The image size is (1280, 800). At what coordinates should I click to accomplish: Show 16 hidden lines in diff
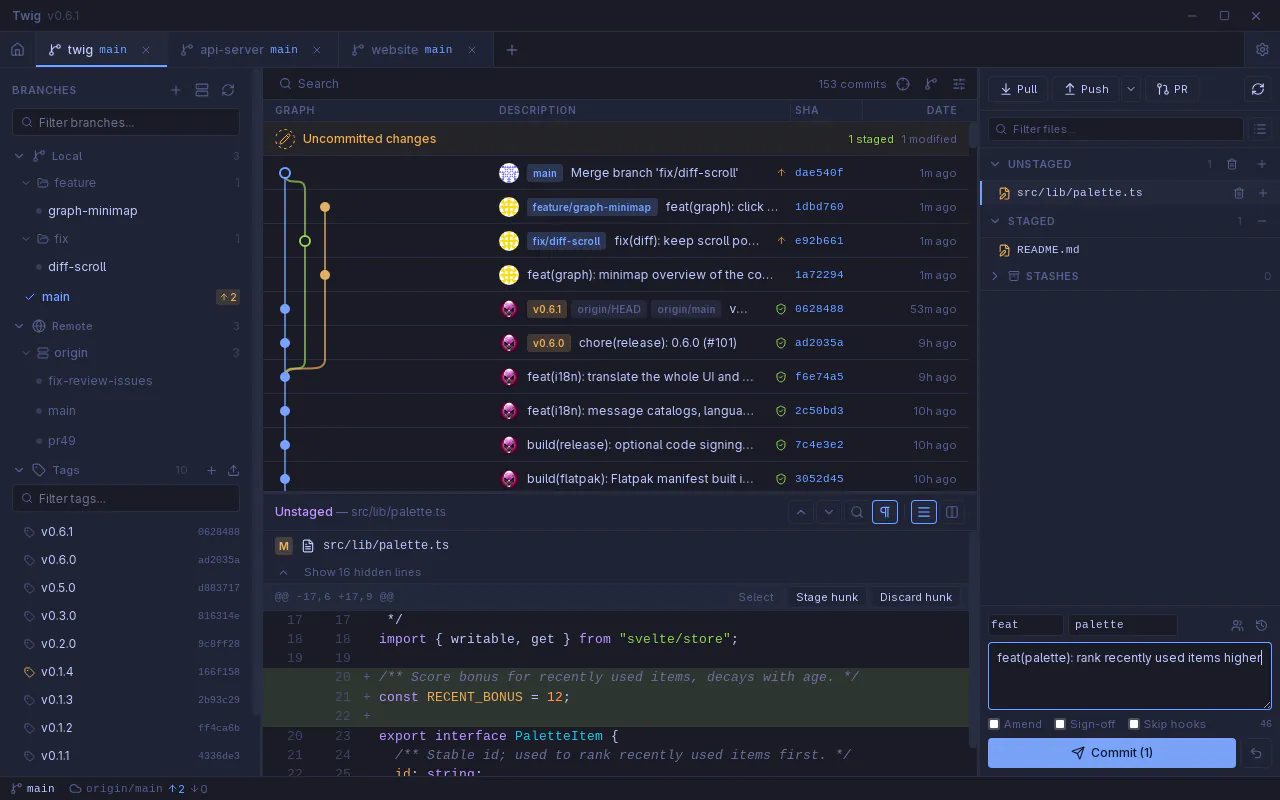(x=362, y=572)
